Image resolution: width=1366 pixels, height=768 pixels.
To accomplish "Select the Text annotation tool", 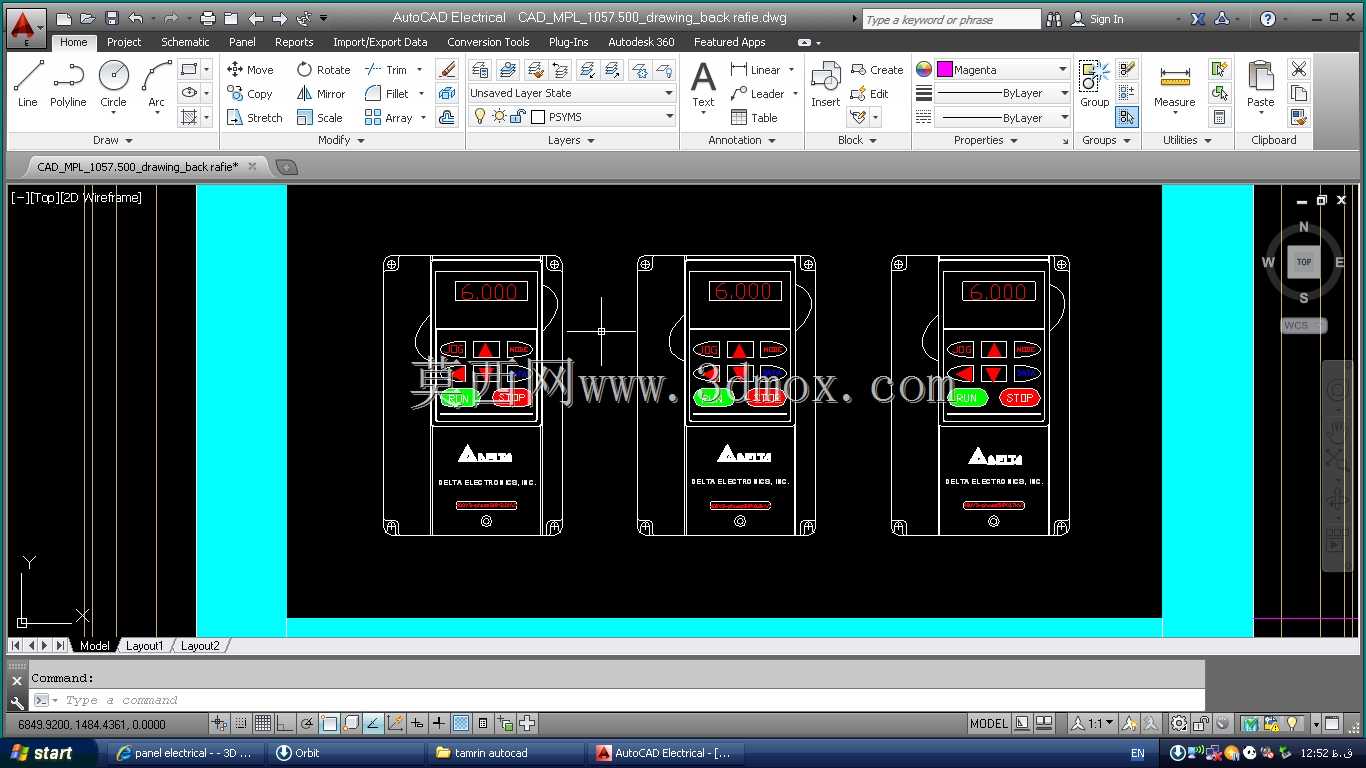I will click(704, 85).
